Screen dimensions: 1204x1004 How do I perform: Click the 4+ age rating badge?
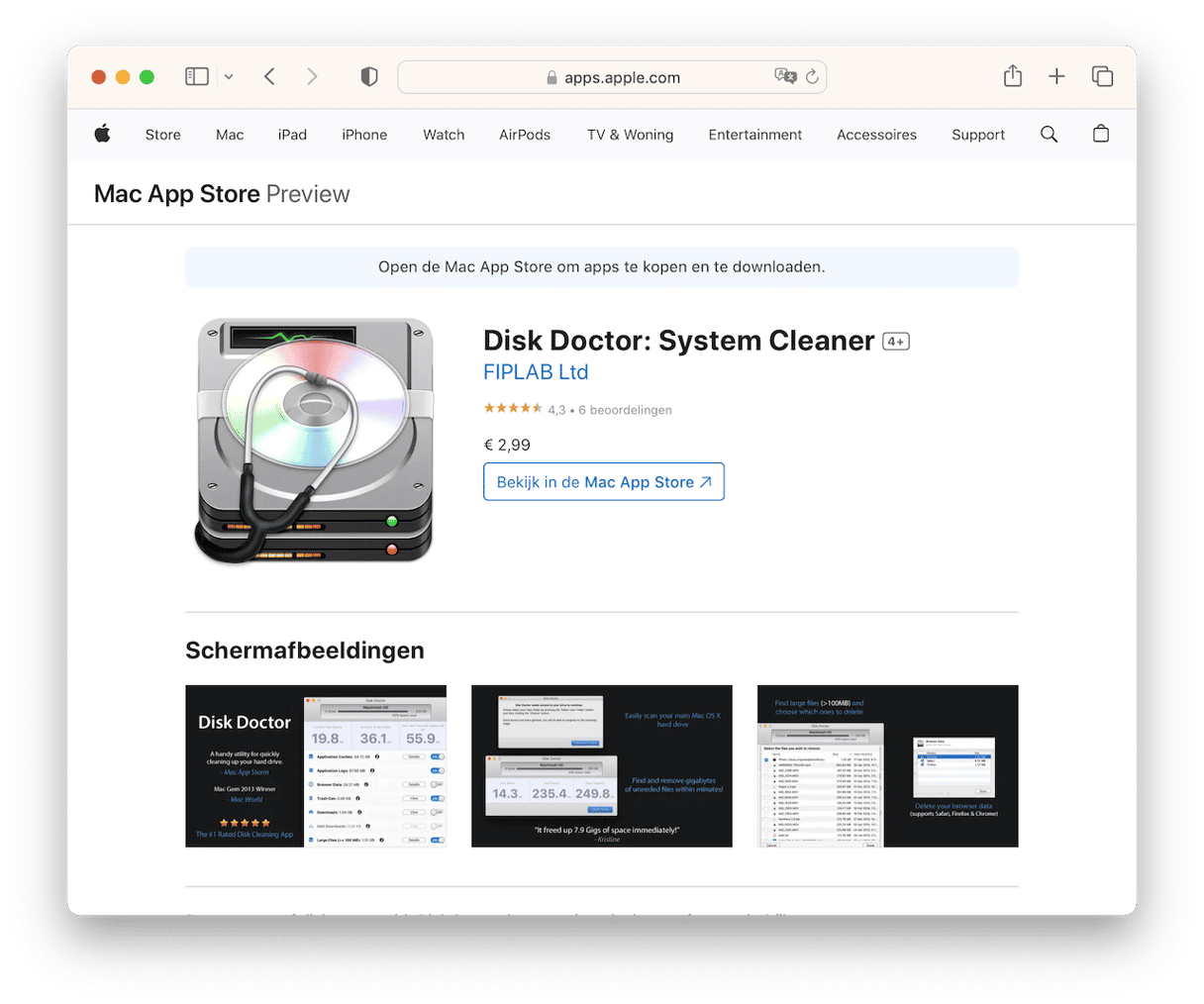pos(896,342)
